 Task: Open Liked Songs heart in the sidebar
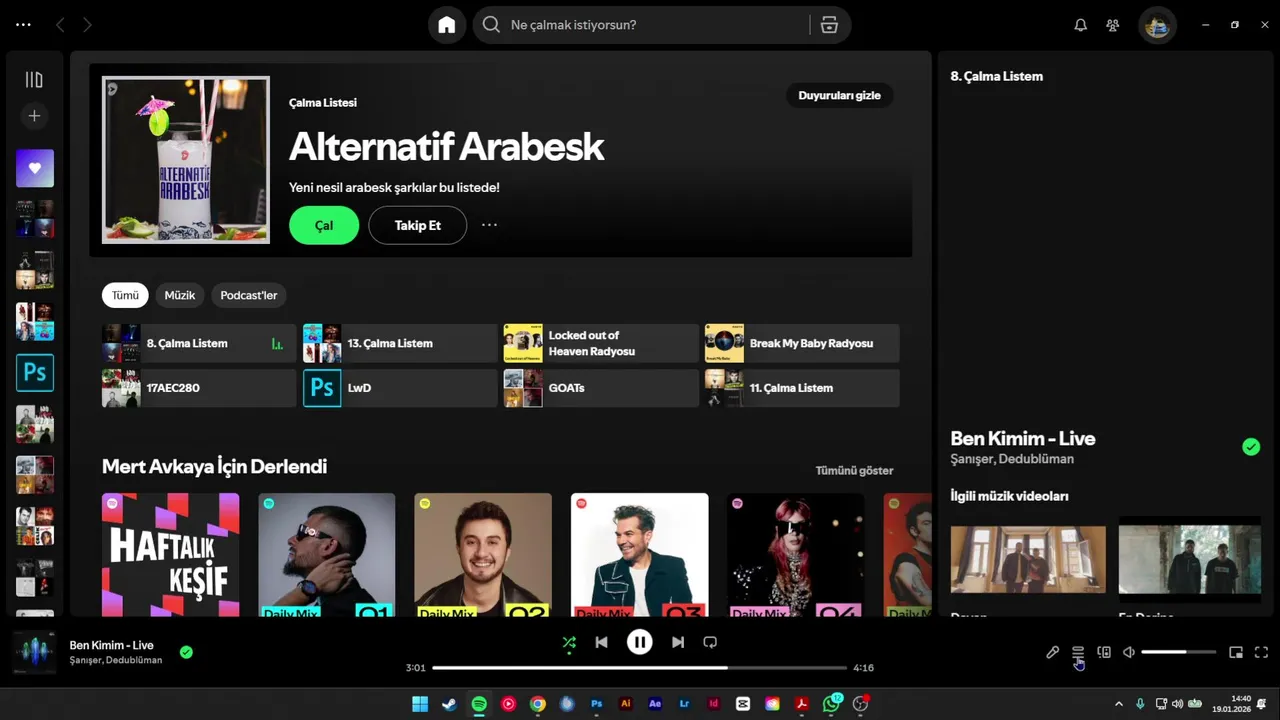(35, 168)
